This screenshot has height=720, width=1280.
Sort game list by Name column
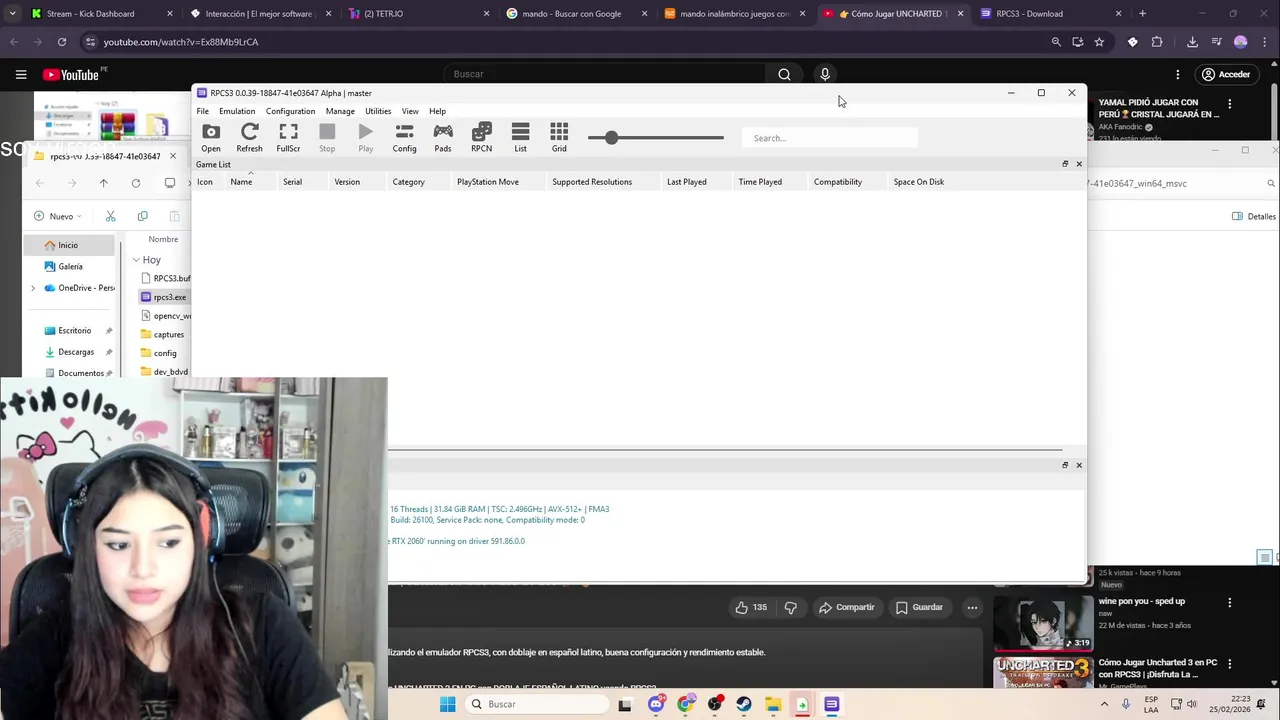coord(241,182)
